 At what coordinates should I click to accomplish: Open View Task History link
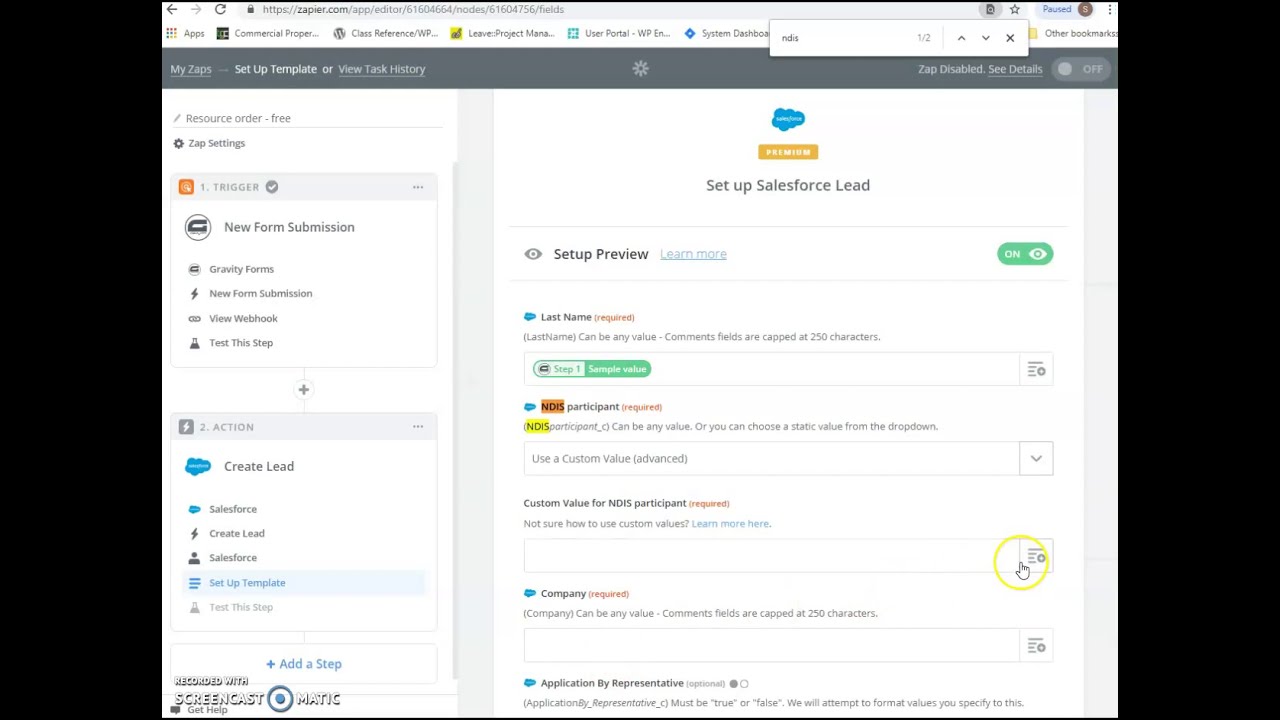tap(381, 69)
